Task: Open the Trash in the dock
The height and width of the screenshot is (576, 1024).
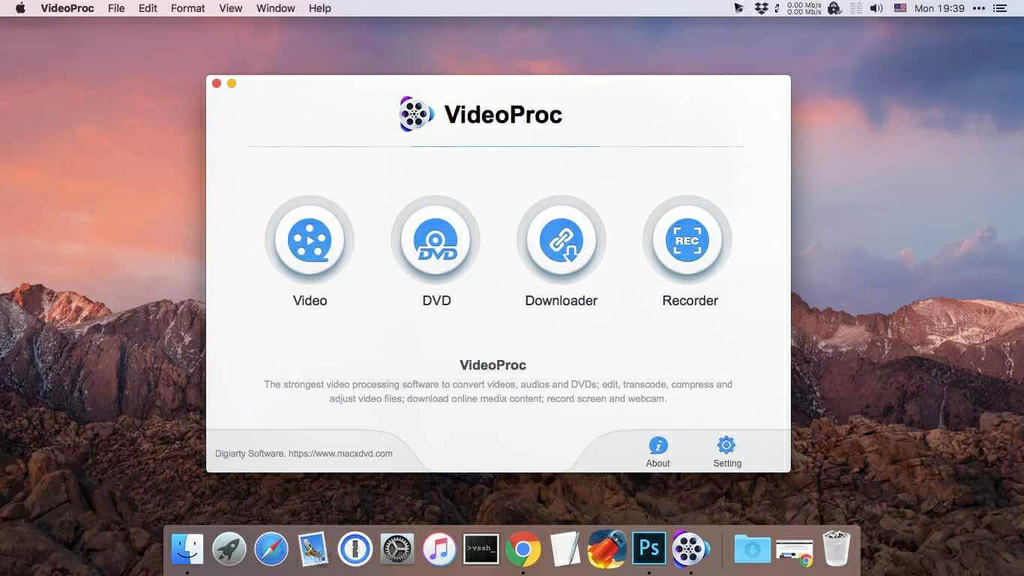Action: point(836,549)
